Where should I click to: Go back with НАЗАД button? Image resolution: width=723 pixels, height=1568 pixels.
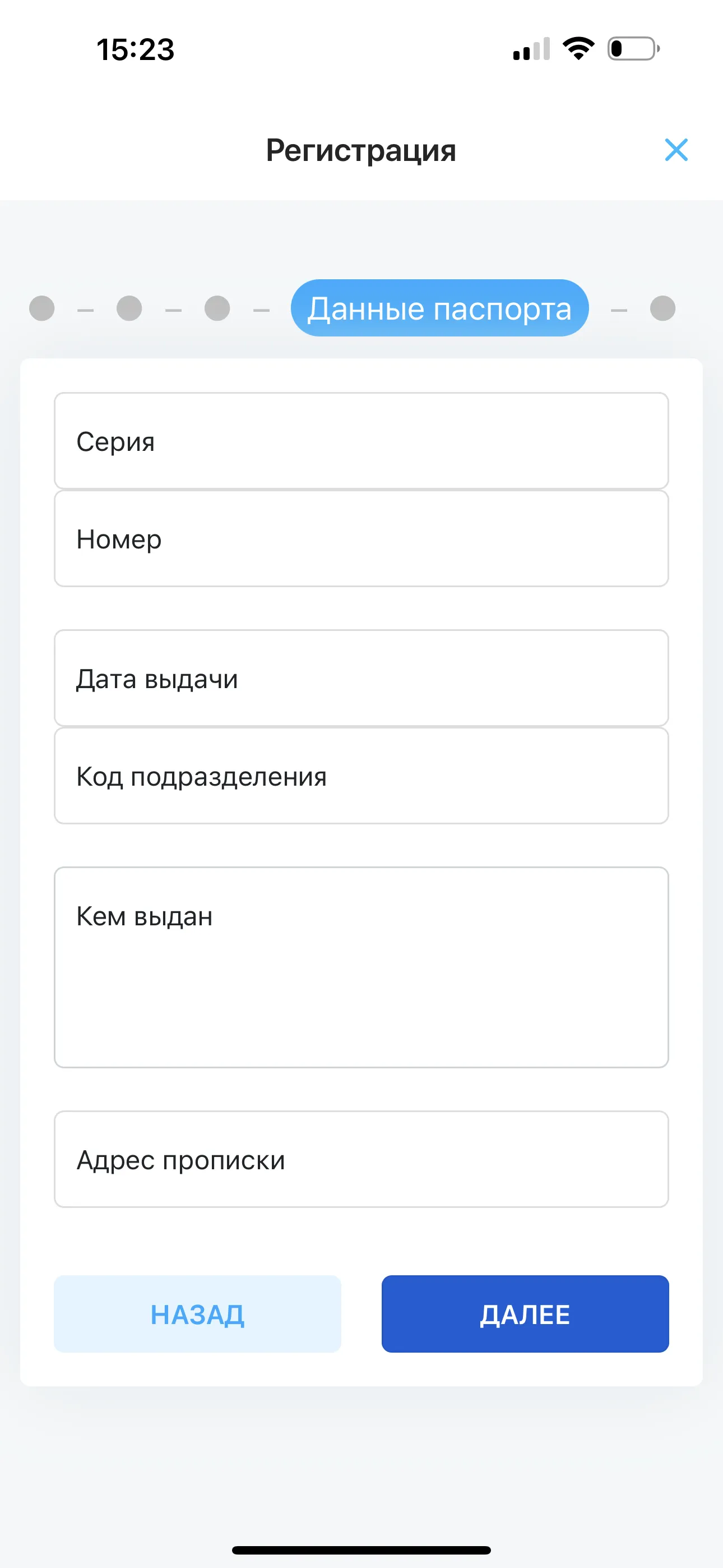pos(197,1314)
